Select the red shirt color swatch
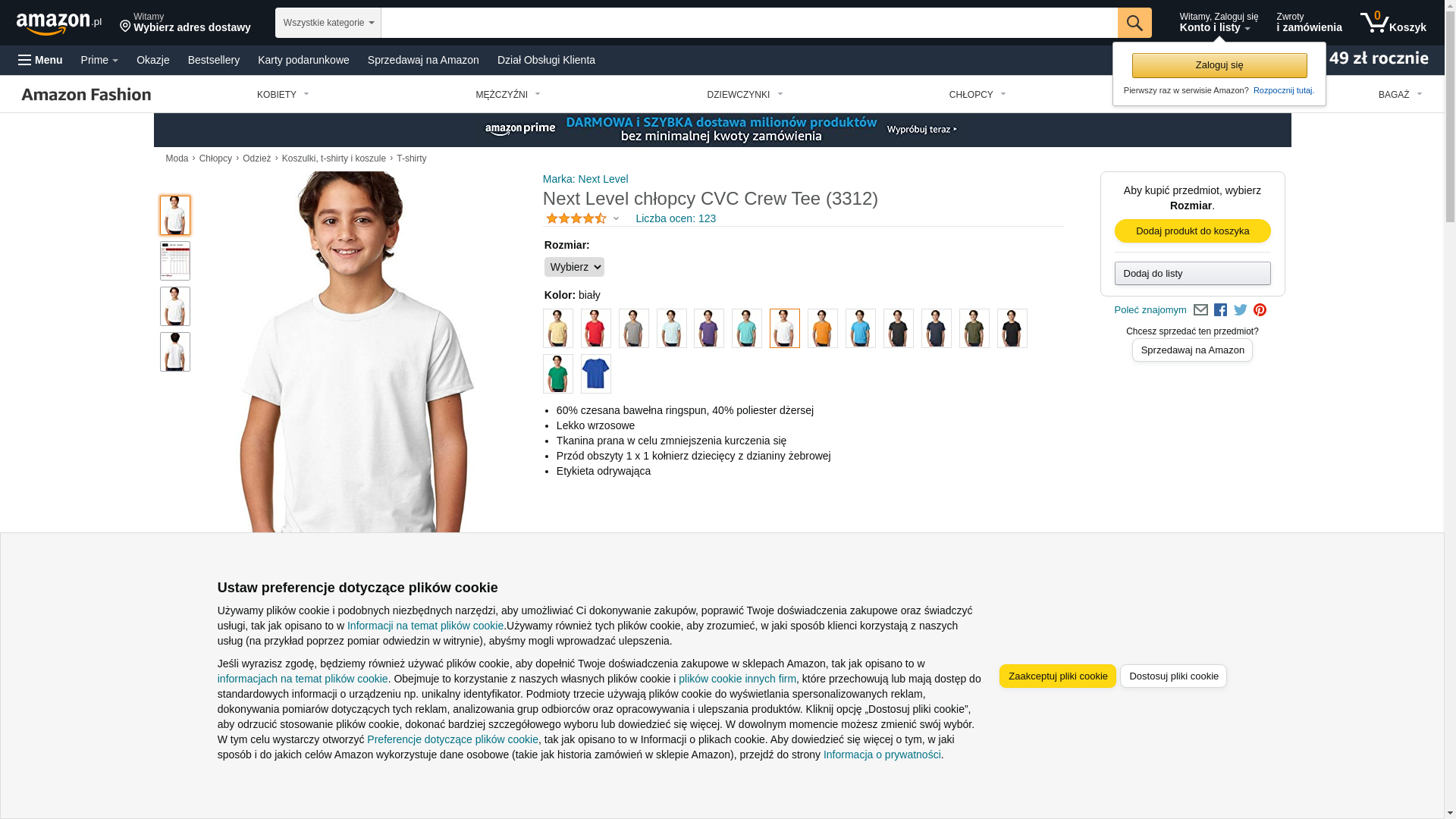 coord(595,328)
